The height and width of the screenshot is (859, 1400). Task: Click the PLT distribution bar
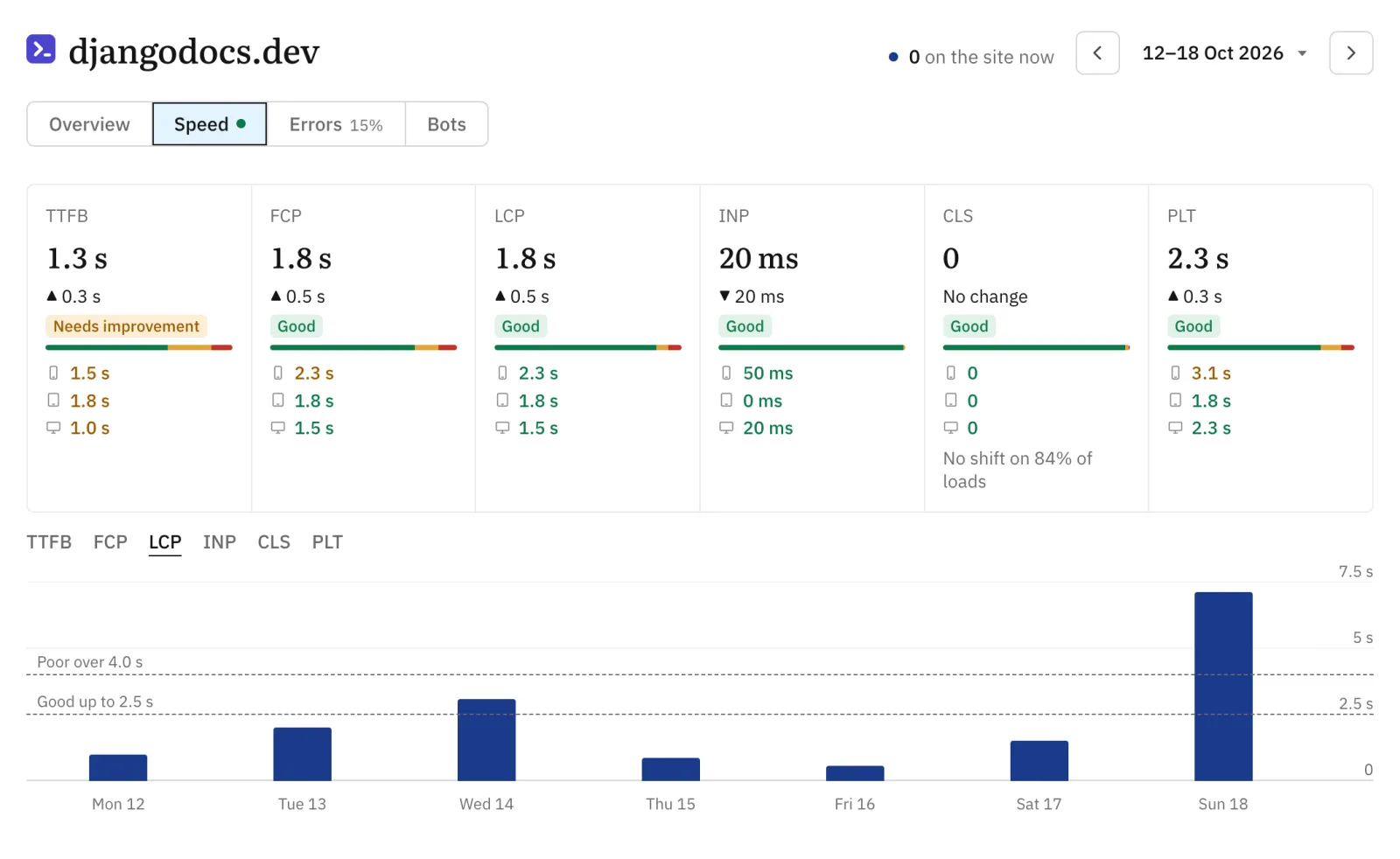pyautogui.click(x=1261, y=347)
